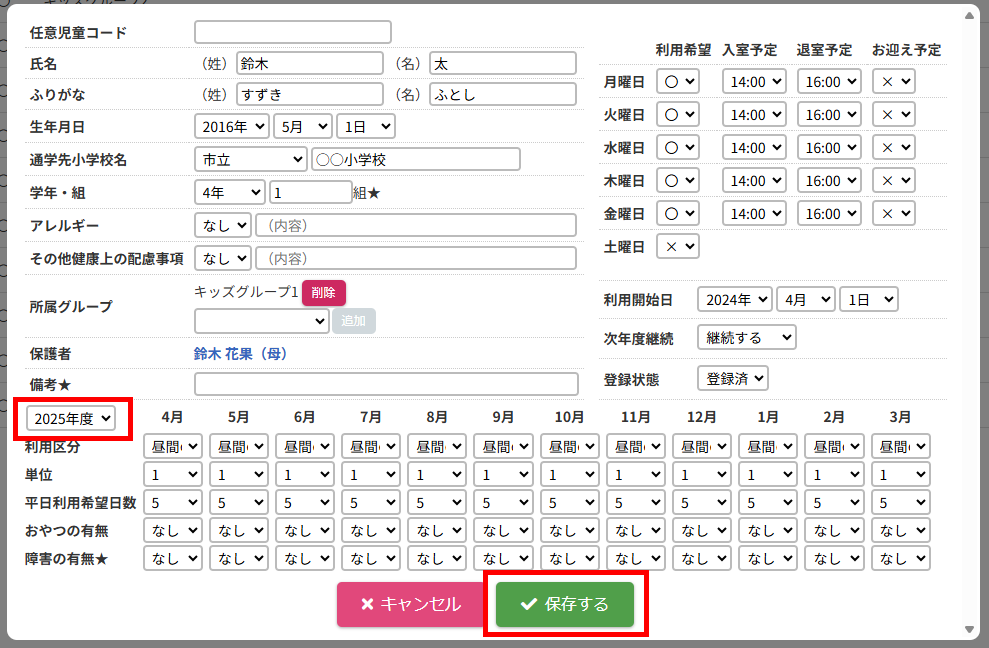This screenshot has height=648, width=989.
Task: Toggle Saturday 利用希望 × dropdown
Action: tap(678, 246)
